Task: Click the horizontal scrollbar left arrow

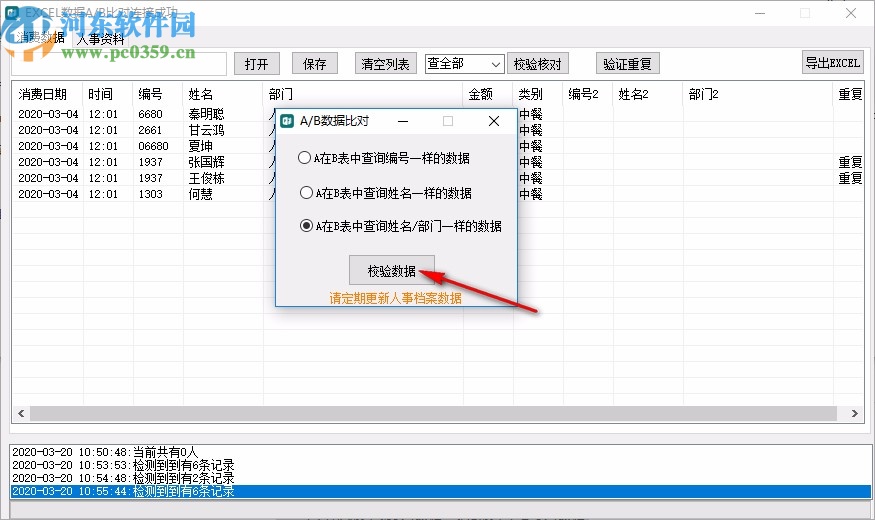Action: (x=21, y=413)
